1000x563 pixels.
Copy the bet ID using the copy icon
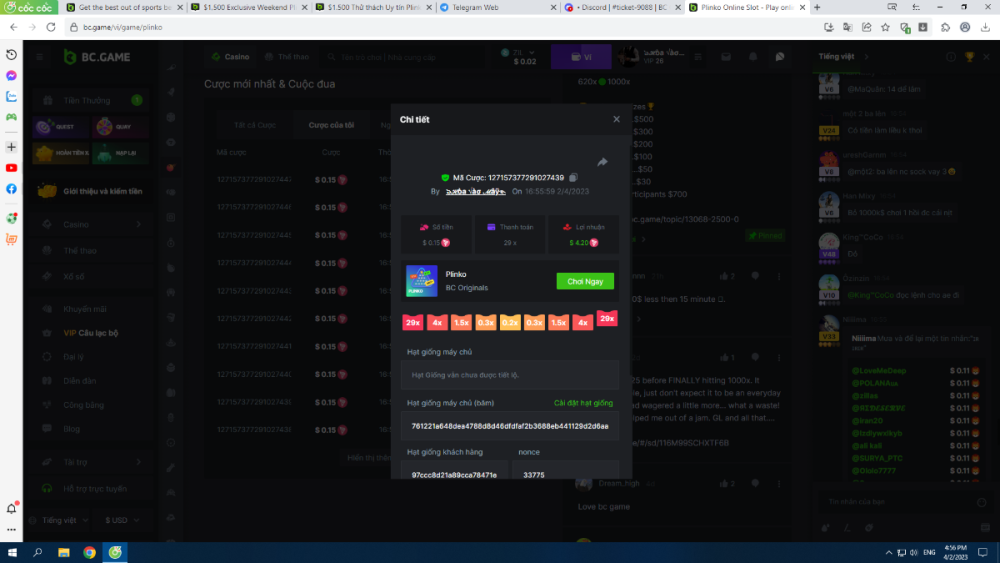point(573,178)
